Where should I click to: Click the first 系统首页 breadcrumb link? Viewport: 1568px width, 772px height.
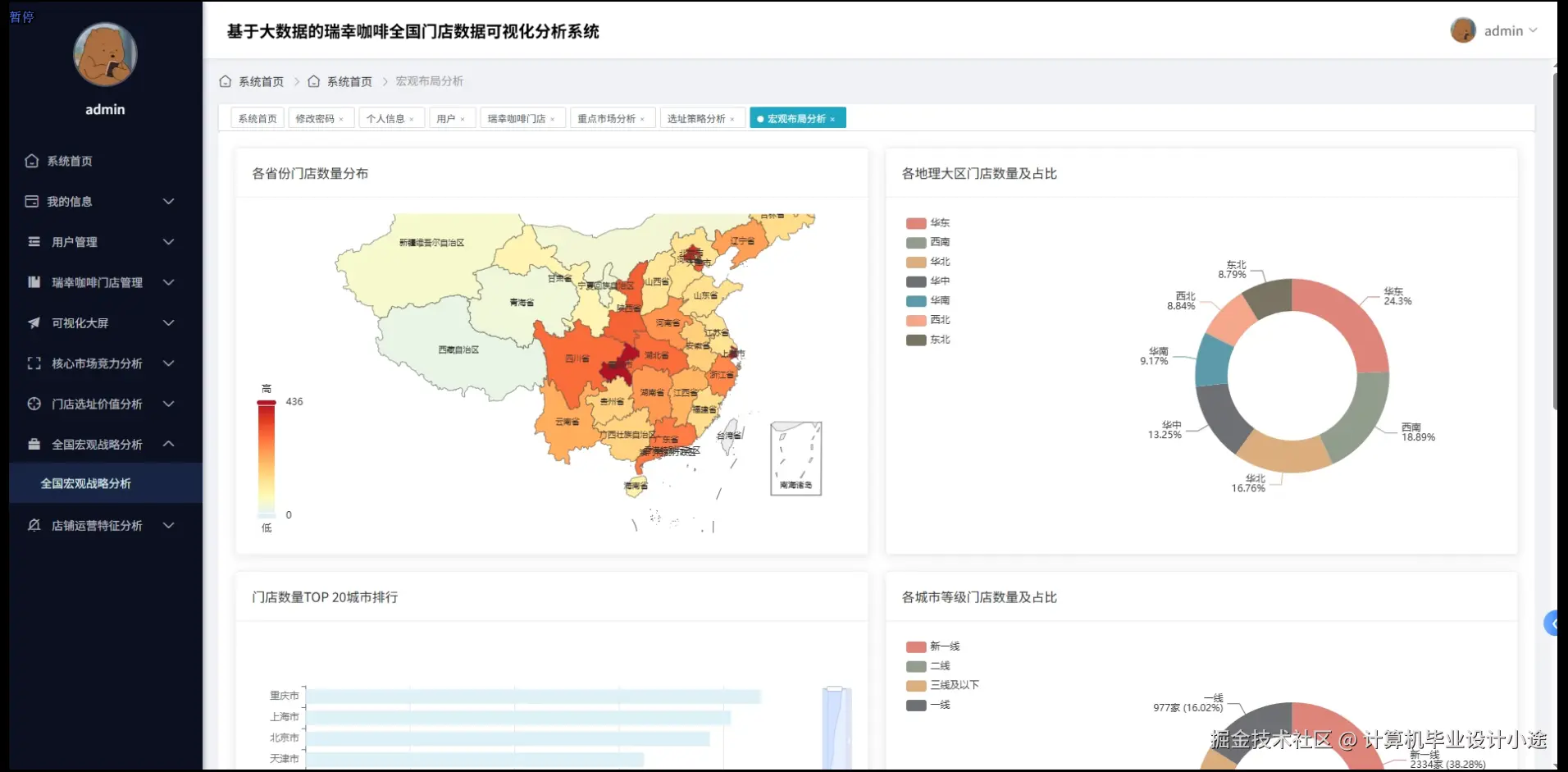(x=261, y=81)
